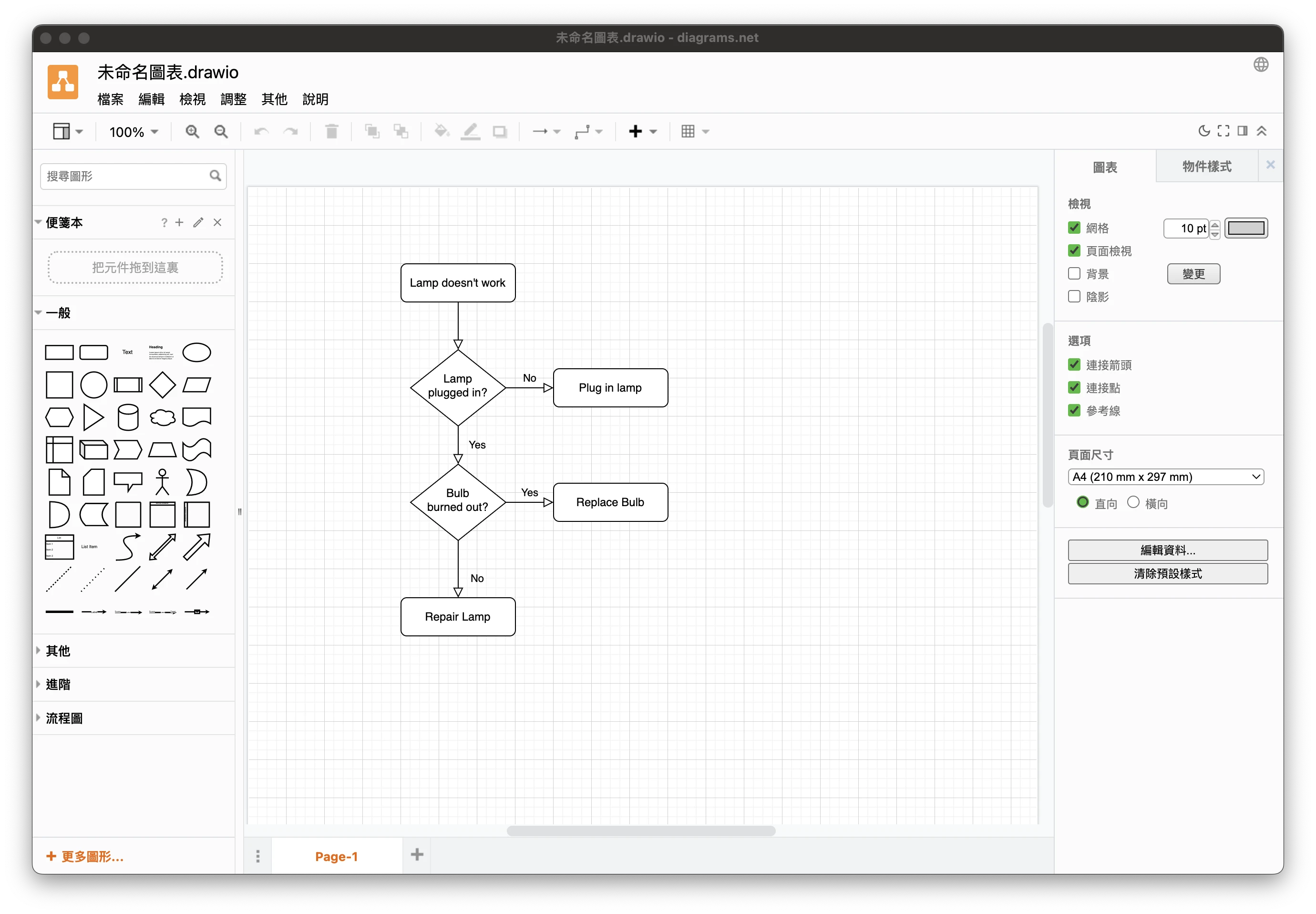Click the bring to front icon
The width and height of the screenshot is (1316, 914).
pos(372,132)
